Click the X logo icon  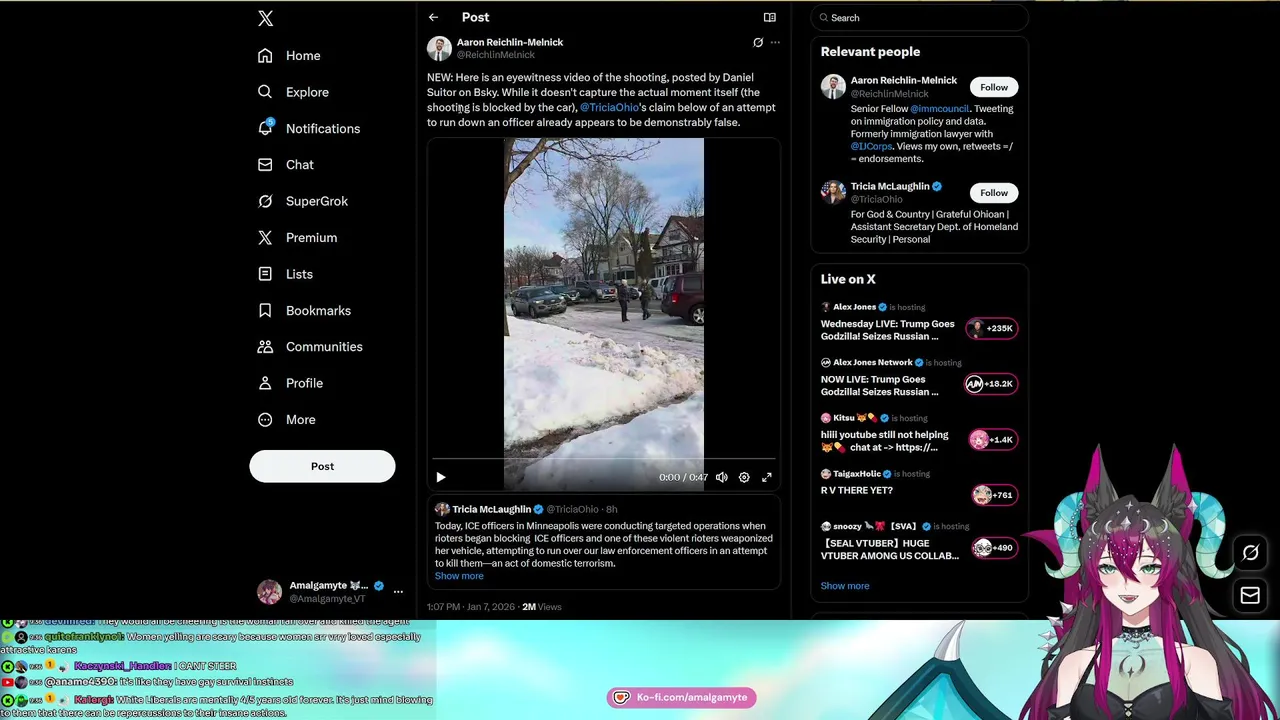265,18
